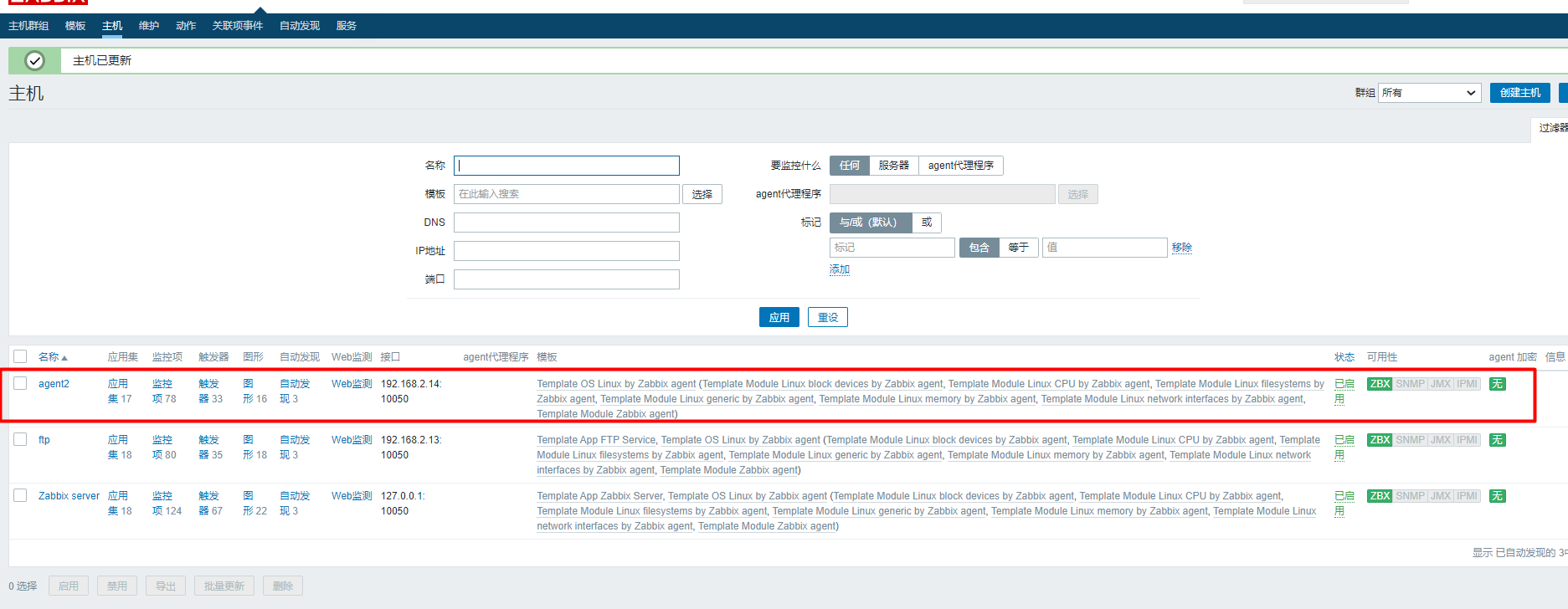Image resolution: width=1568 pixels, height=609 pixels.
Task: Click agent2 ZBX availability badge
Action: coord(1380,384)
